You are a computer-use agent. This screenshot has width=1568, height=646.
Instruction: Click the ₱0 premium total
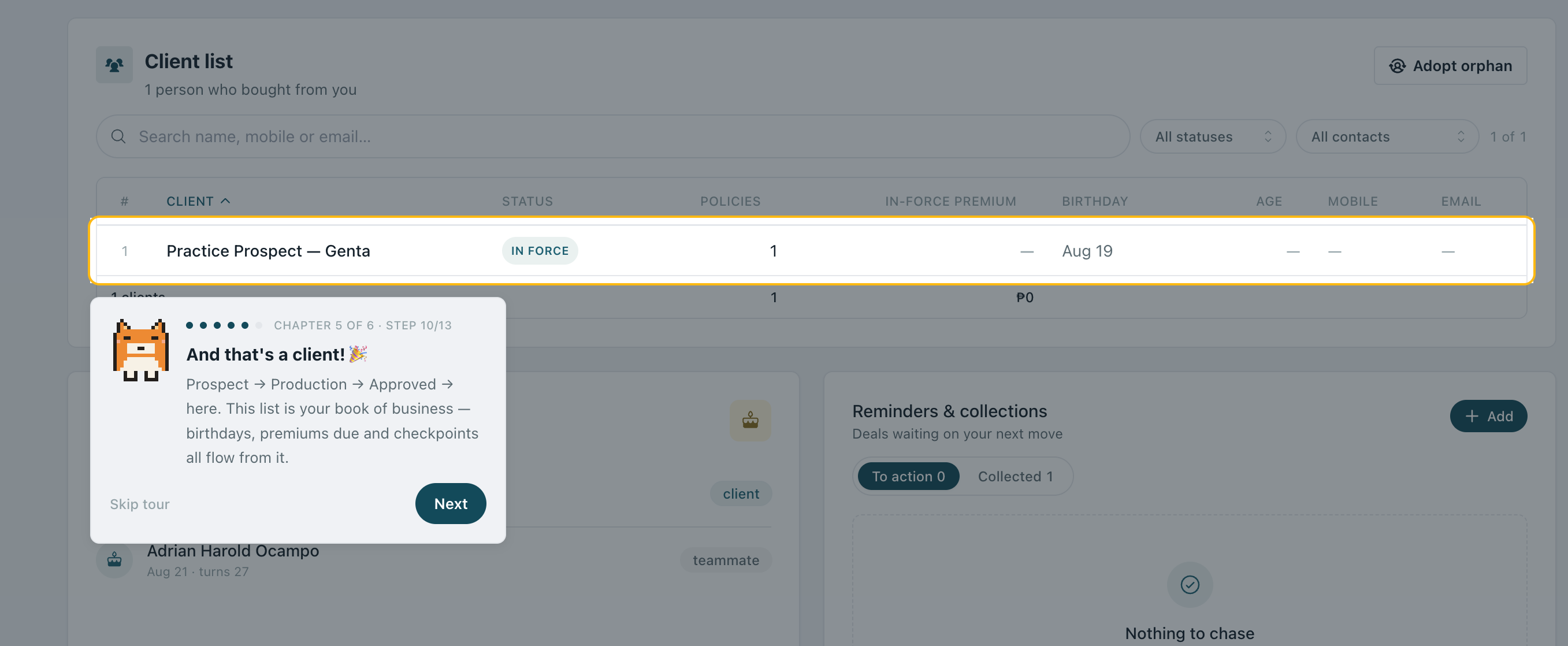pyautogui.click(x=1024, y=297)
